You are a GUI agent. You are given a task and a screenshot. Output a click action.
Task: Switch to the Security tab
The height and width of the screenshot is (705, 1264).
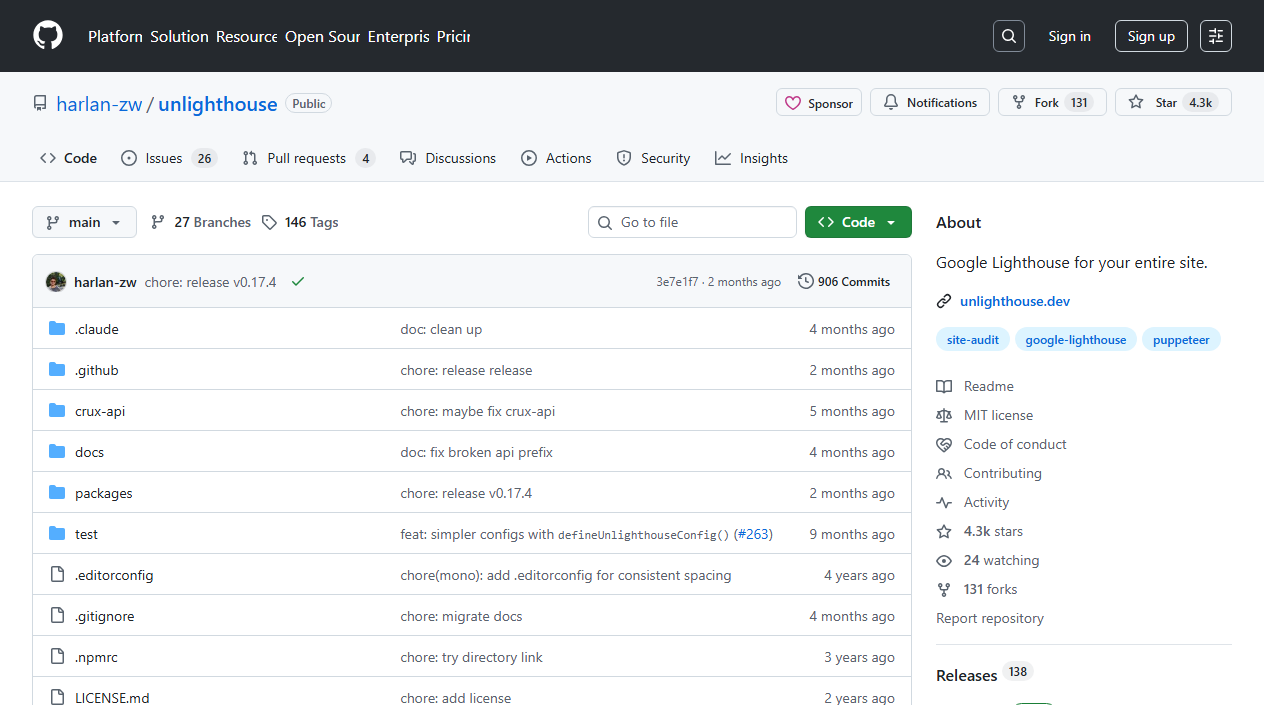[654, 158]
